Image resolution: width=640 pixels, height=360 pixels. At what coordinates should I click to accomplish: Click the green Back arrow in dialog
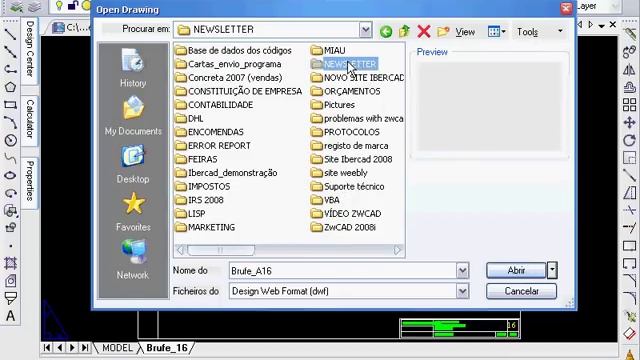pyautogui.click(x=386, y=31)
